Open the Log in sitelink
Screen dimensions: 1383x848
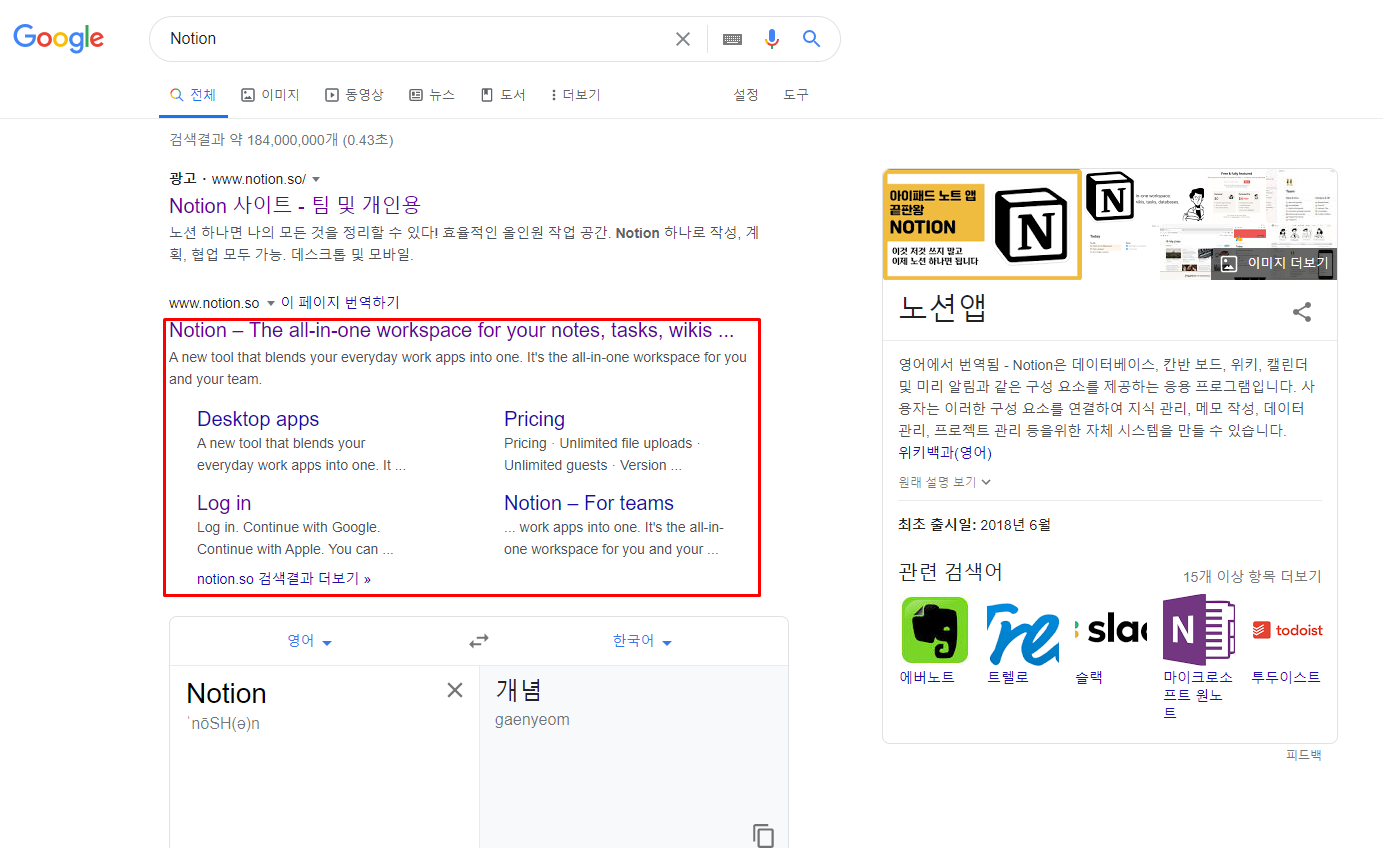[x=224, y=503]
